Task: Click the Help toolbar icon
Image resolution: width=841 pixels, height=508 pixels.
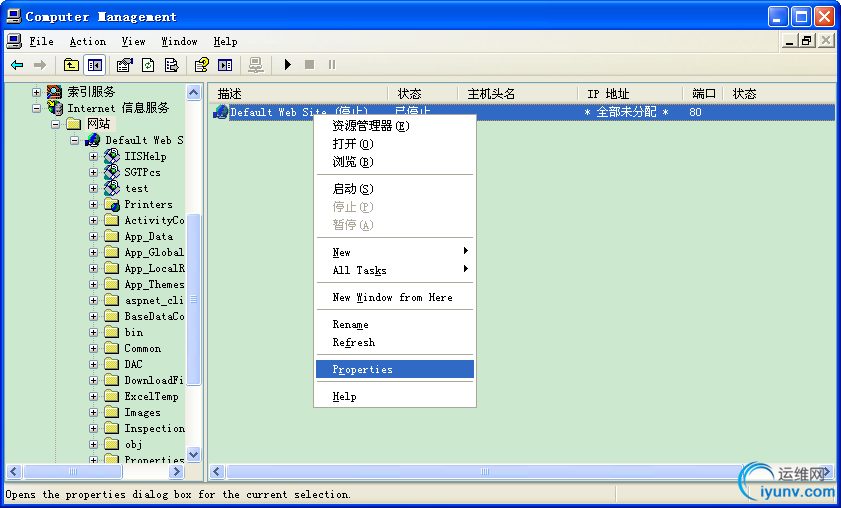Action: pos(202,65)
